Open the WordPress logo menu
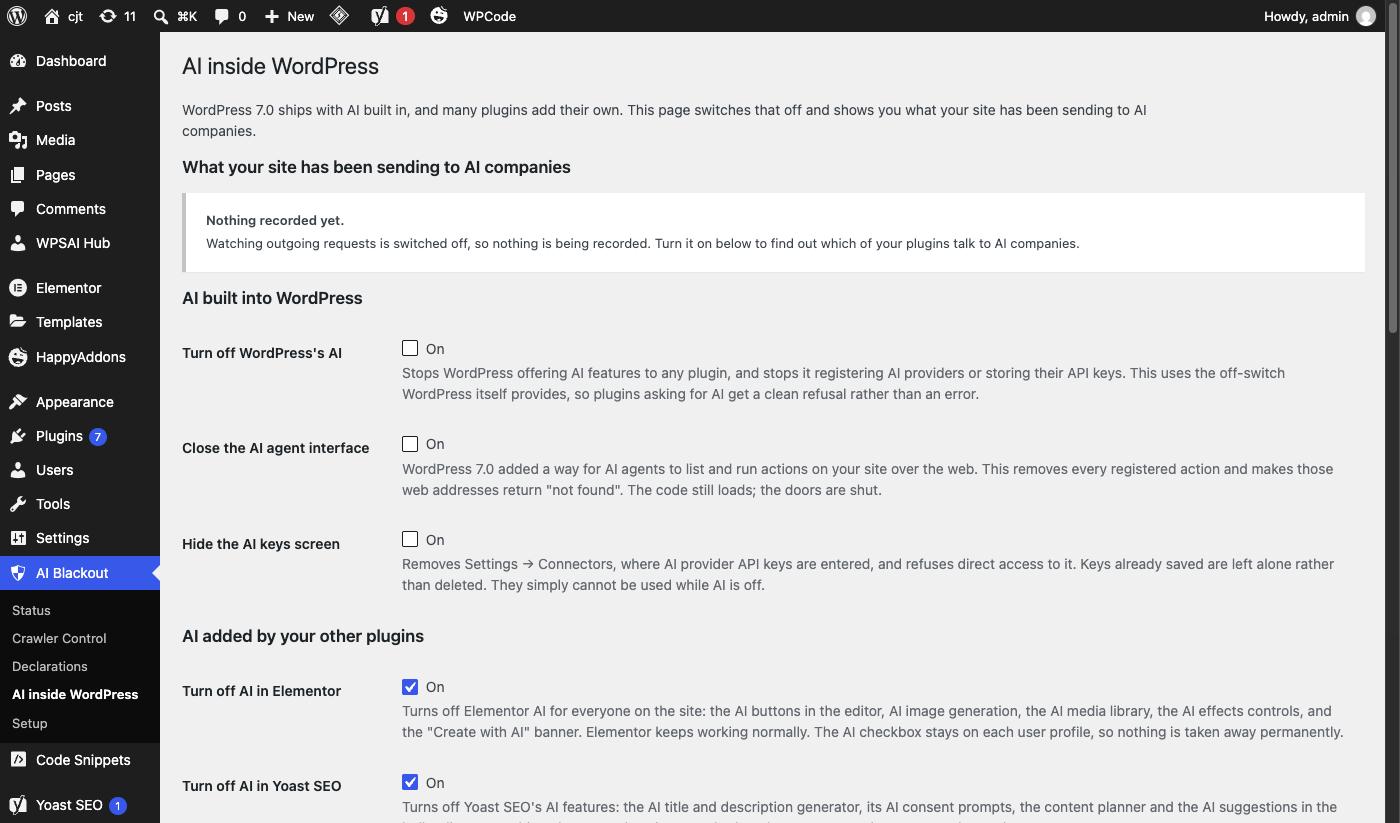This screenshot has width=1400, height=823. (17, 16)
